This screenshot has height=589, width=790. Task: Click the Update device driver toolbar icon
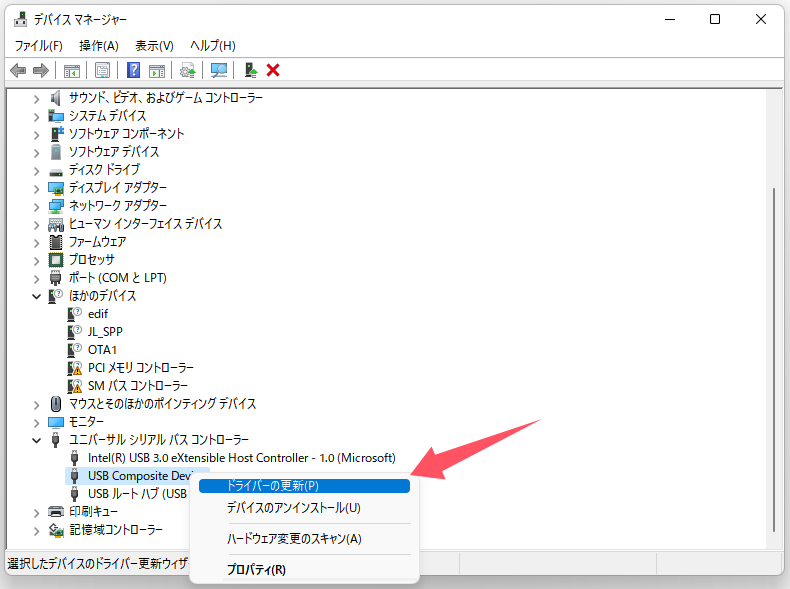coord(188,70)
